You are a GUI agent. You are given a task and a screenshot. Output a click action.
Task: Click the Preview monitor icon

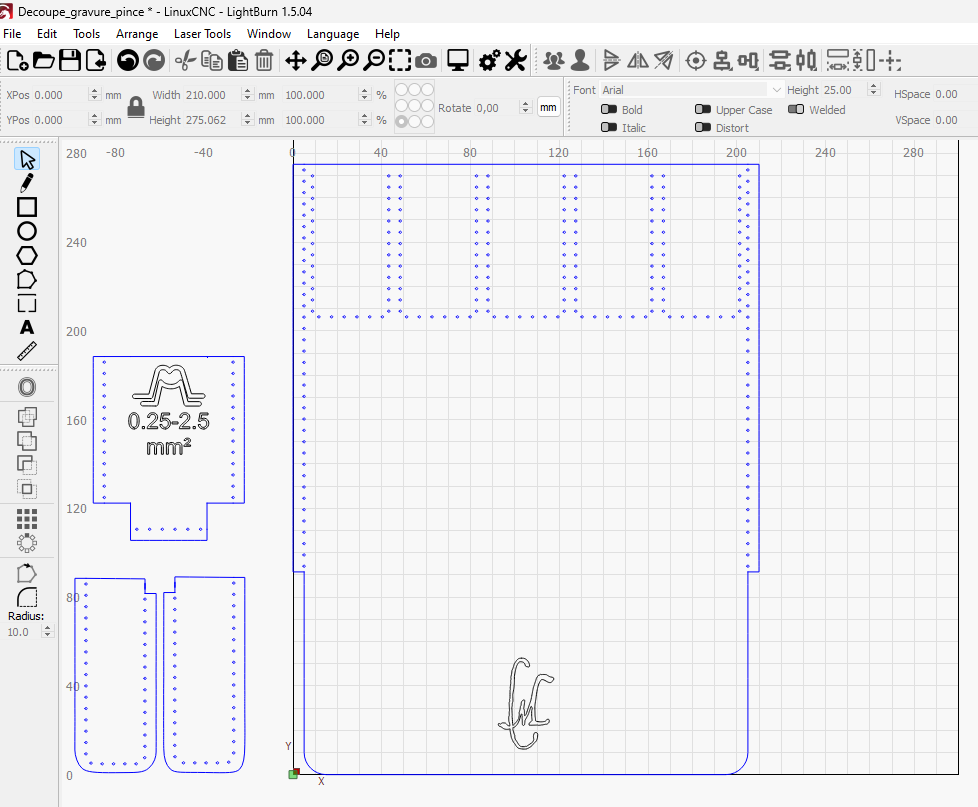(x=458, y=61)
